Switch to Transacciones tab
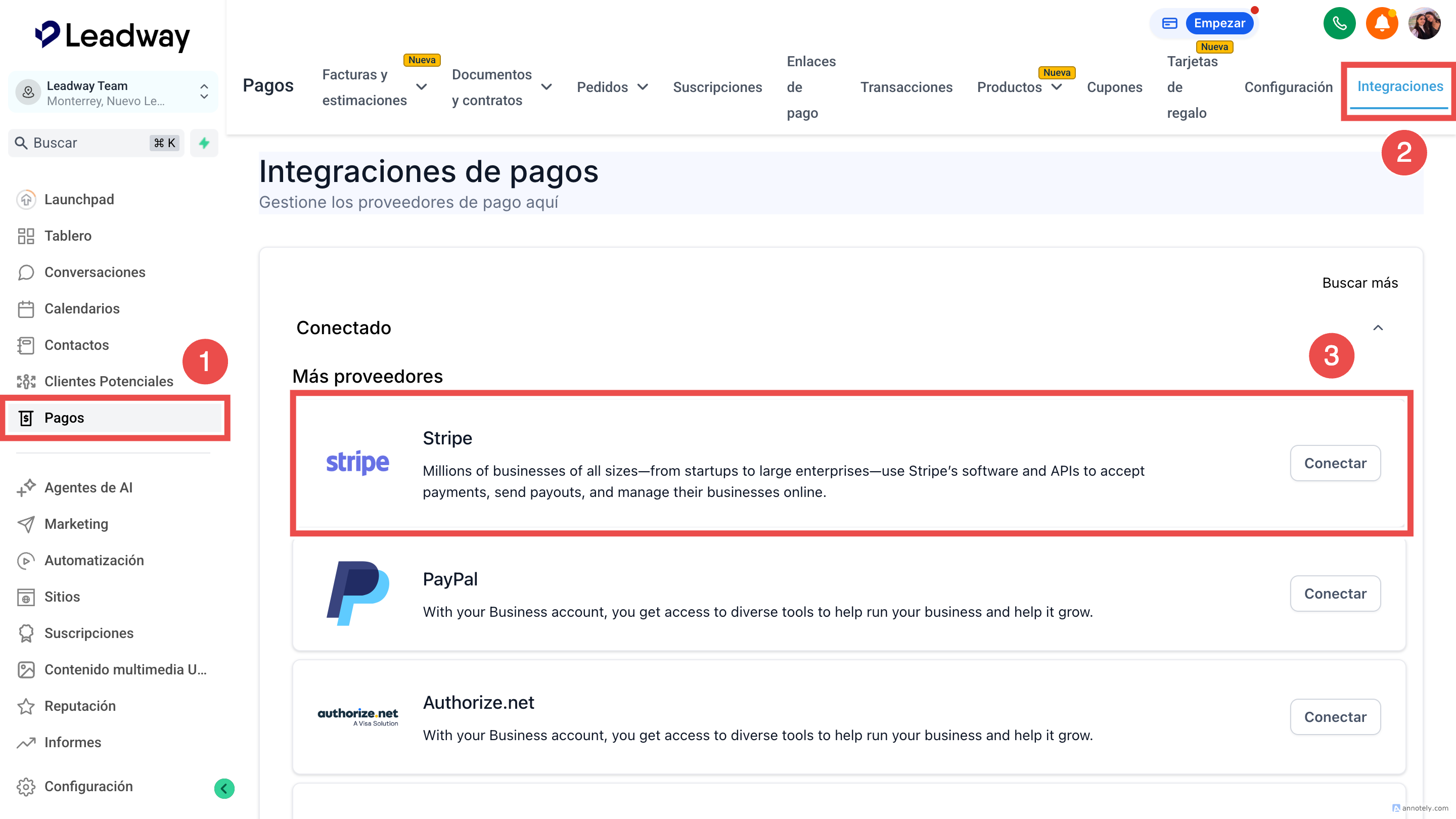The image size is (1456, 819). tap(906, 87)
